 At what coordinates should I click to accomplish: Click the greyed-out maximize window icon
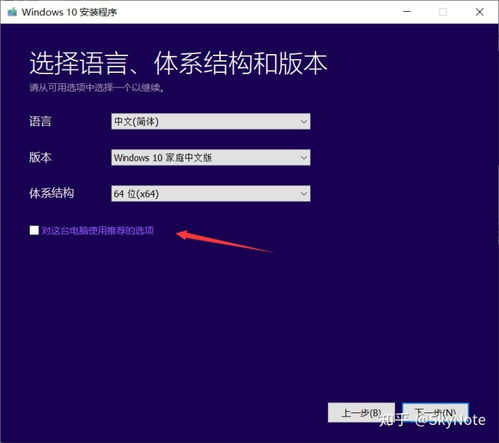pos(443,12)
